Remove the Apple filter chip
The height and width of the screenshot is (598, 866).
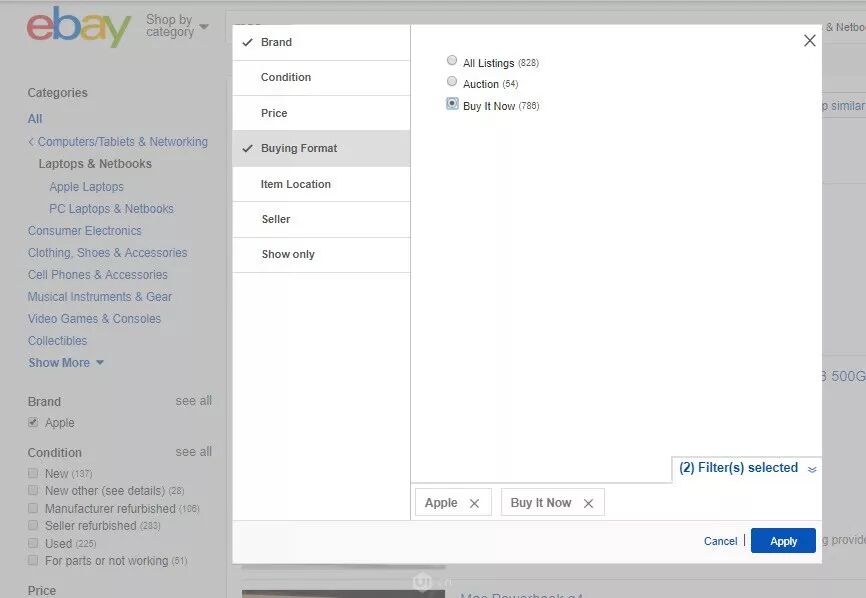pyautogui.click(x=474, y=503)
